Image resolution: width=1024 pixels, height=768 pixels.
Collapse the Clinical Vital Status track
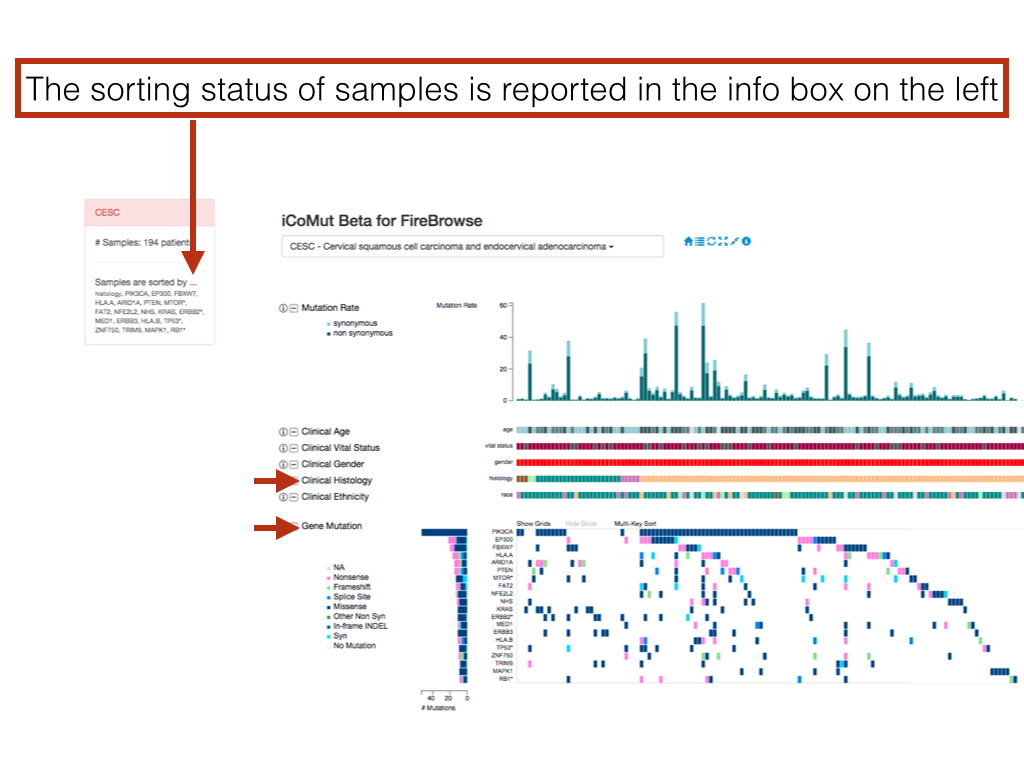click(293, 448)
